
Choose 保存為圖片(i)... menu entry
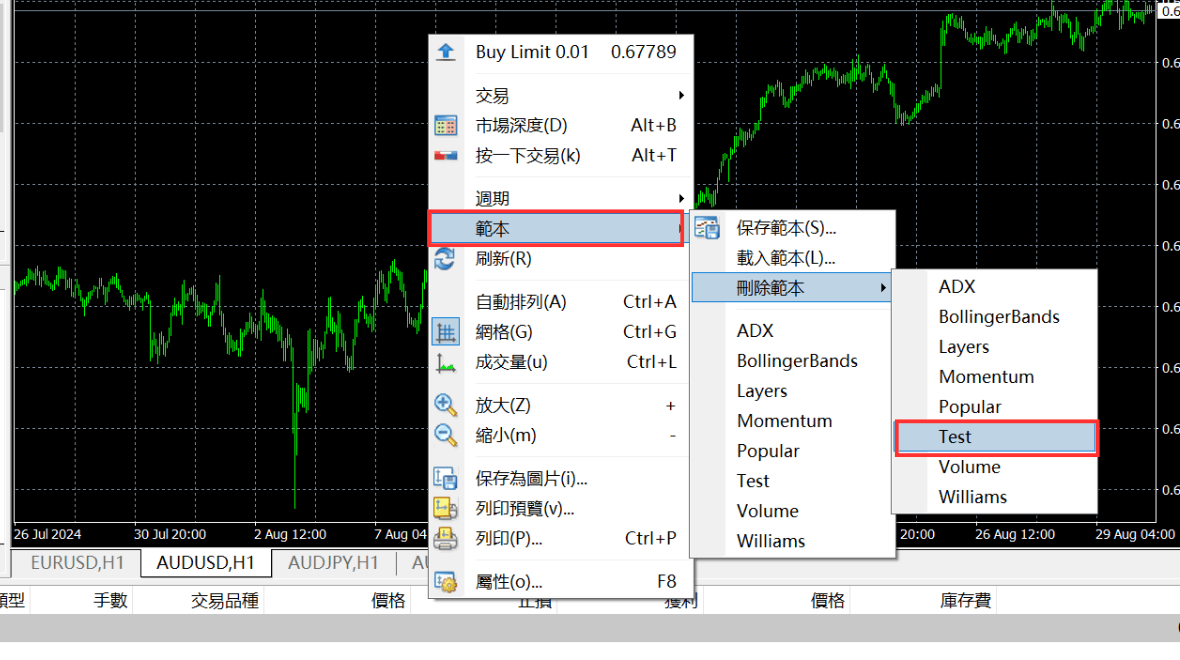point(561,478)
